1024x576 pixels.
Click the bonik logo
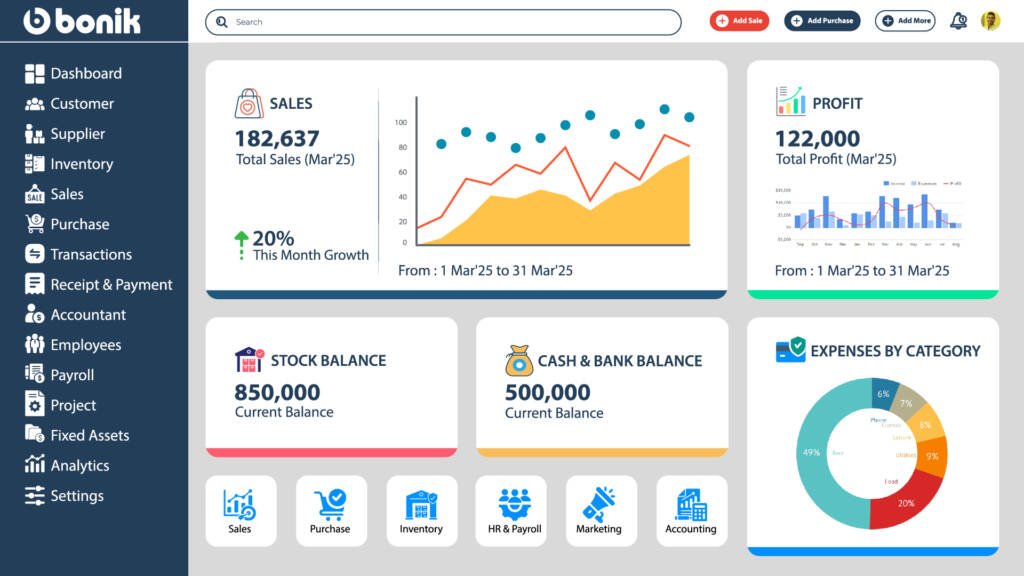(82, 21)
